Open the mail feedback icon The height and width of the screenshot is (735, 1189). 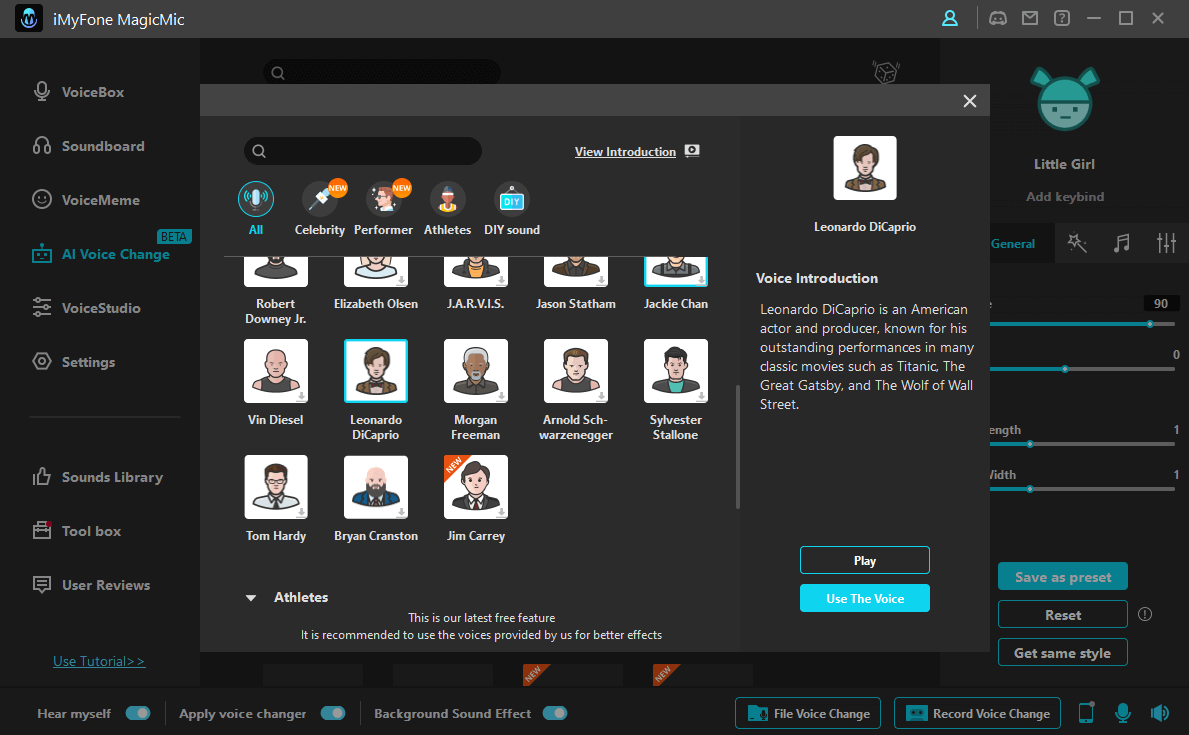pos(1030,18)
